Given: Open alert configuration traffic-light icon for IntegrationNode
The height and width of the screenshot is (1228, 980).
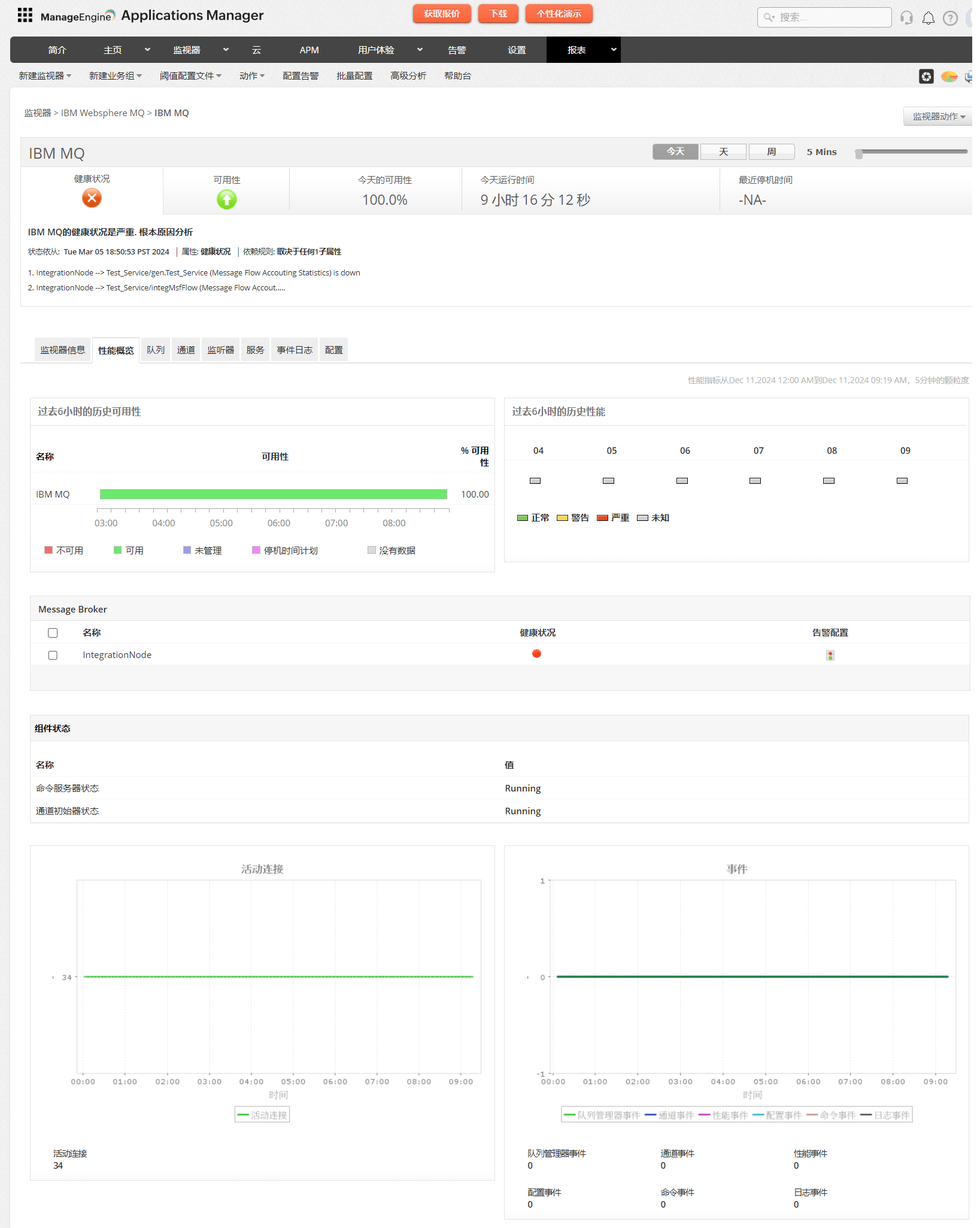Looking at the screenshot, I should [829, 654].
